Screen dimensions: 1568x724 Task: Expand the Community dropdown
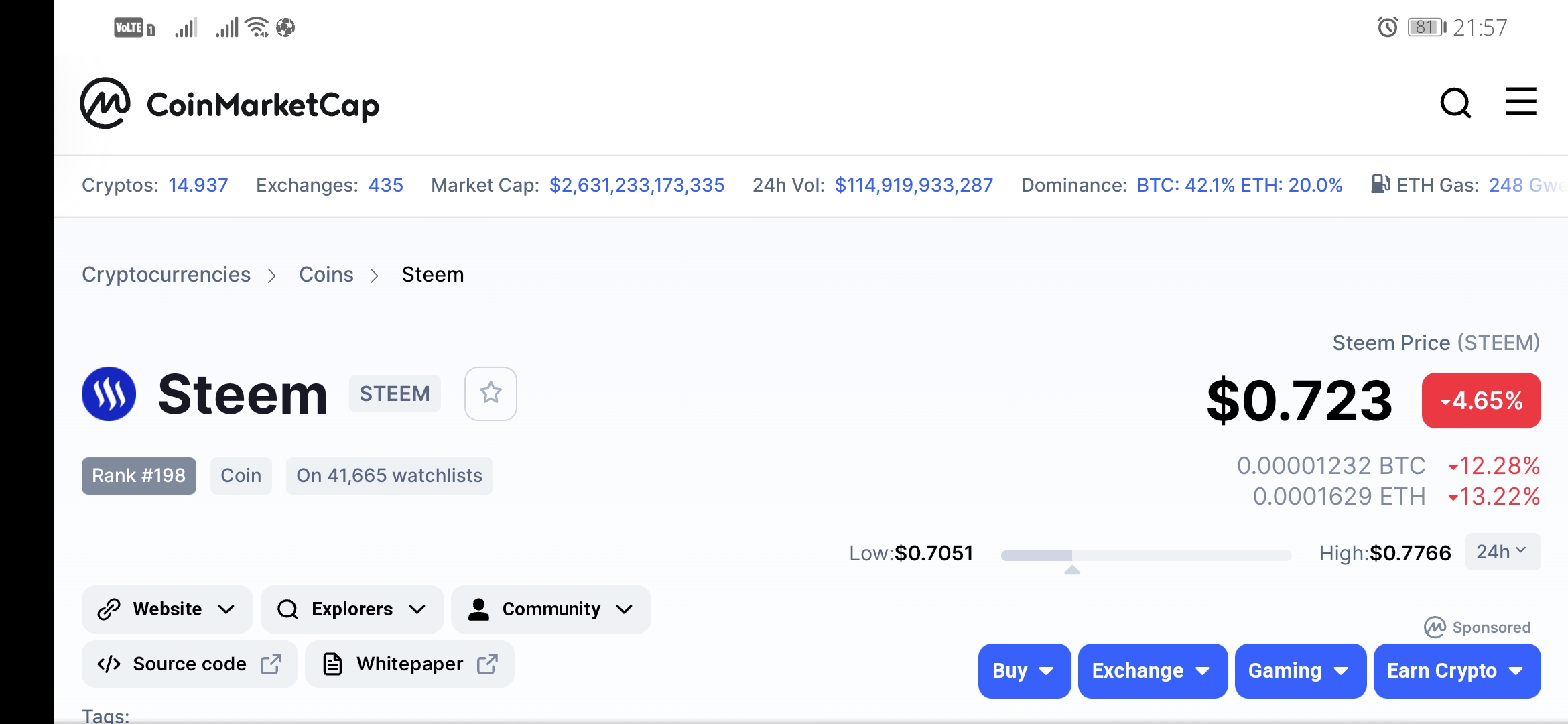point(551,609)
